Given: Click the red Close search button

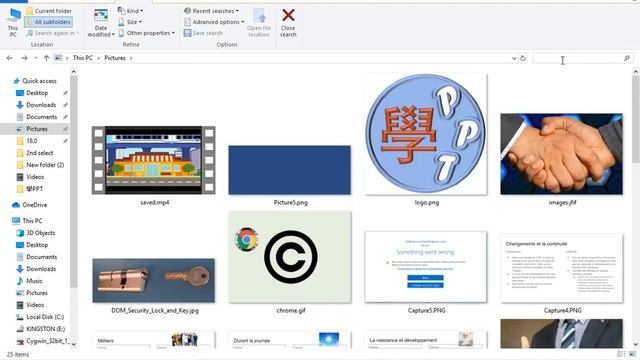Looking at the screenshot, I should 288,23.
